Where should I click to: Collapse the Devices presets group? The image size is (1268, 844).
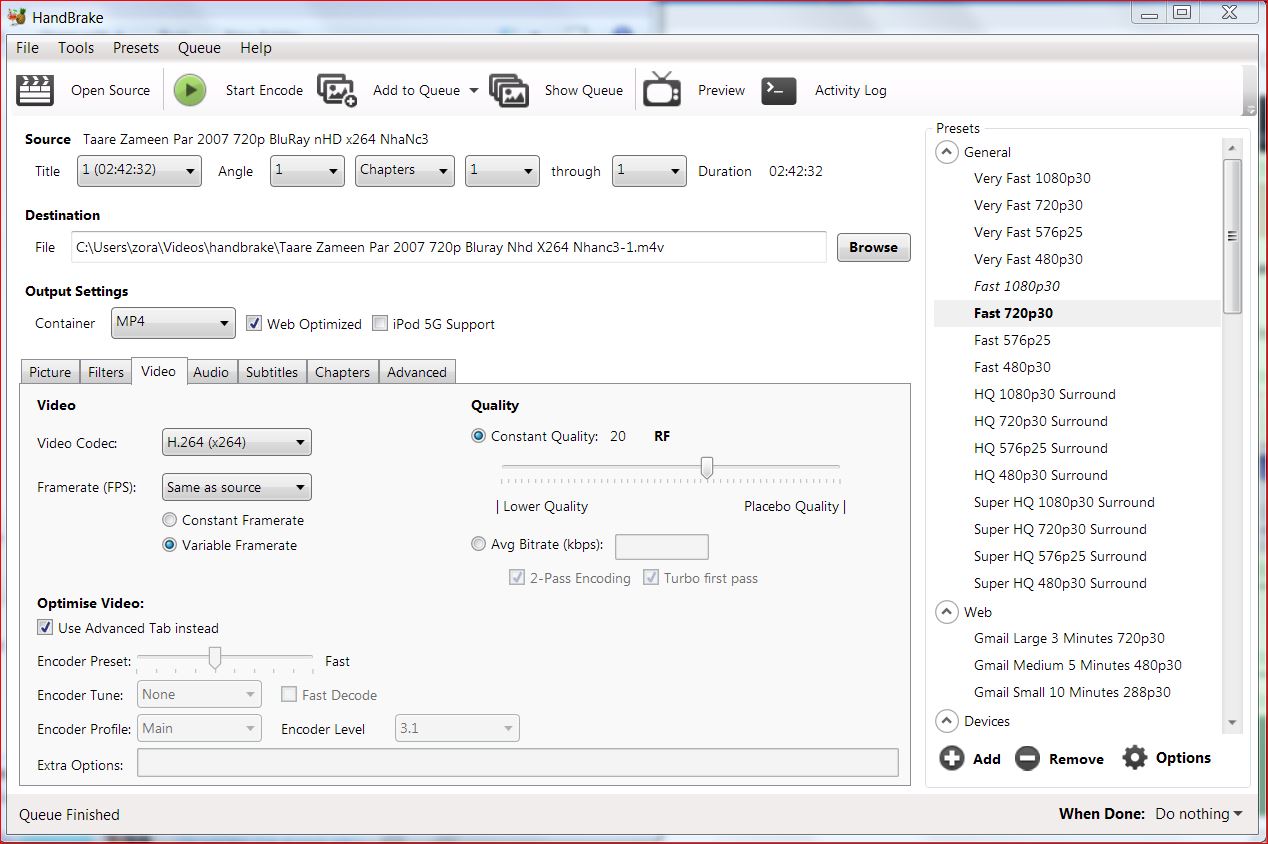tap(945, 720)
